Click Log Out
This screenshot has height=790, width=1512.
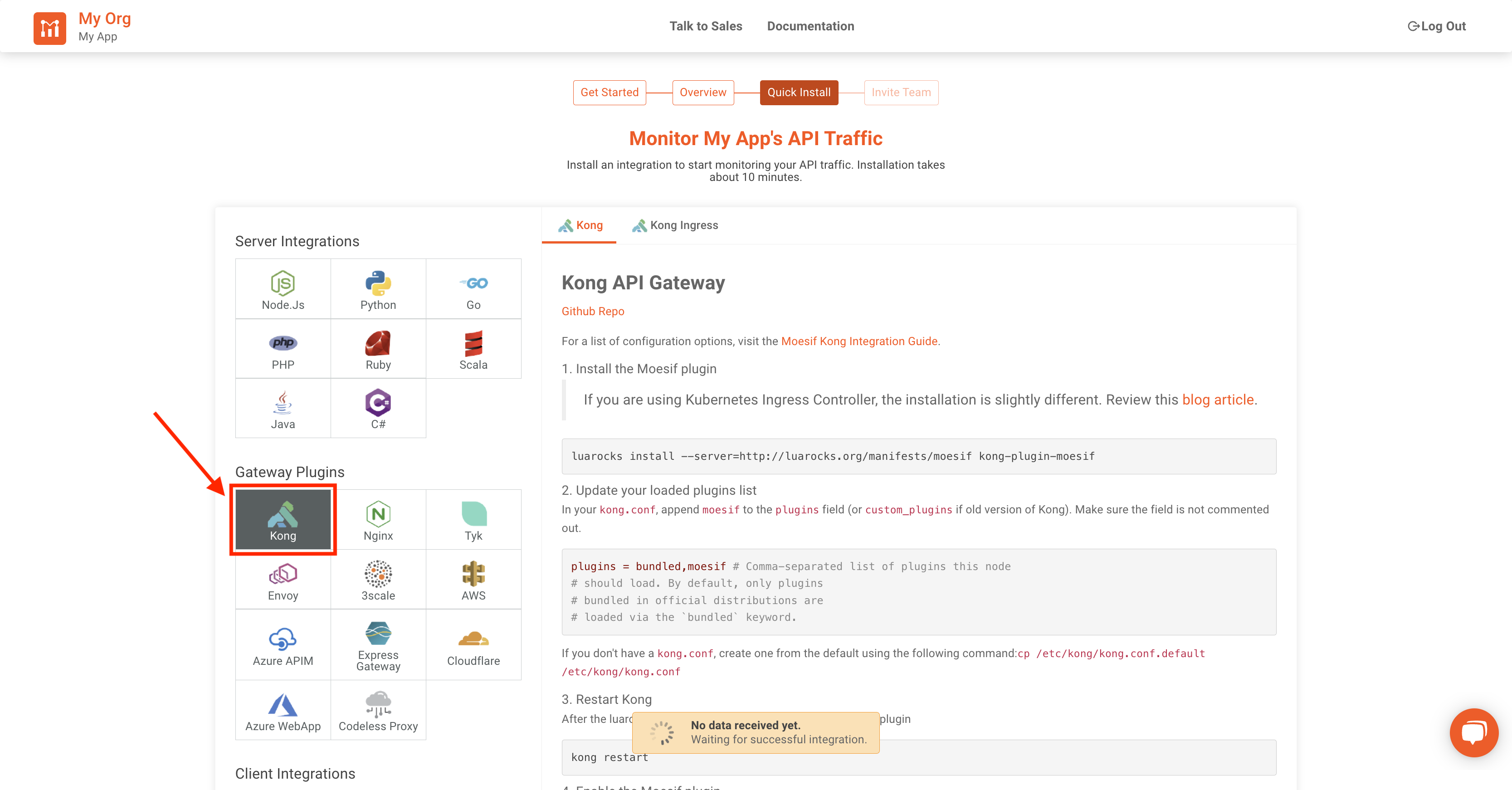(x=1436, y=26)
